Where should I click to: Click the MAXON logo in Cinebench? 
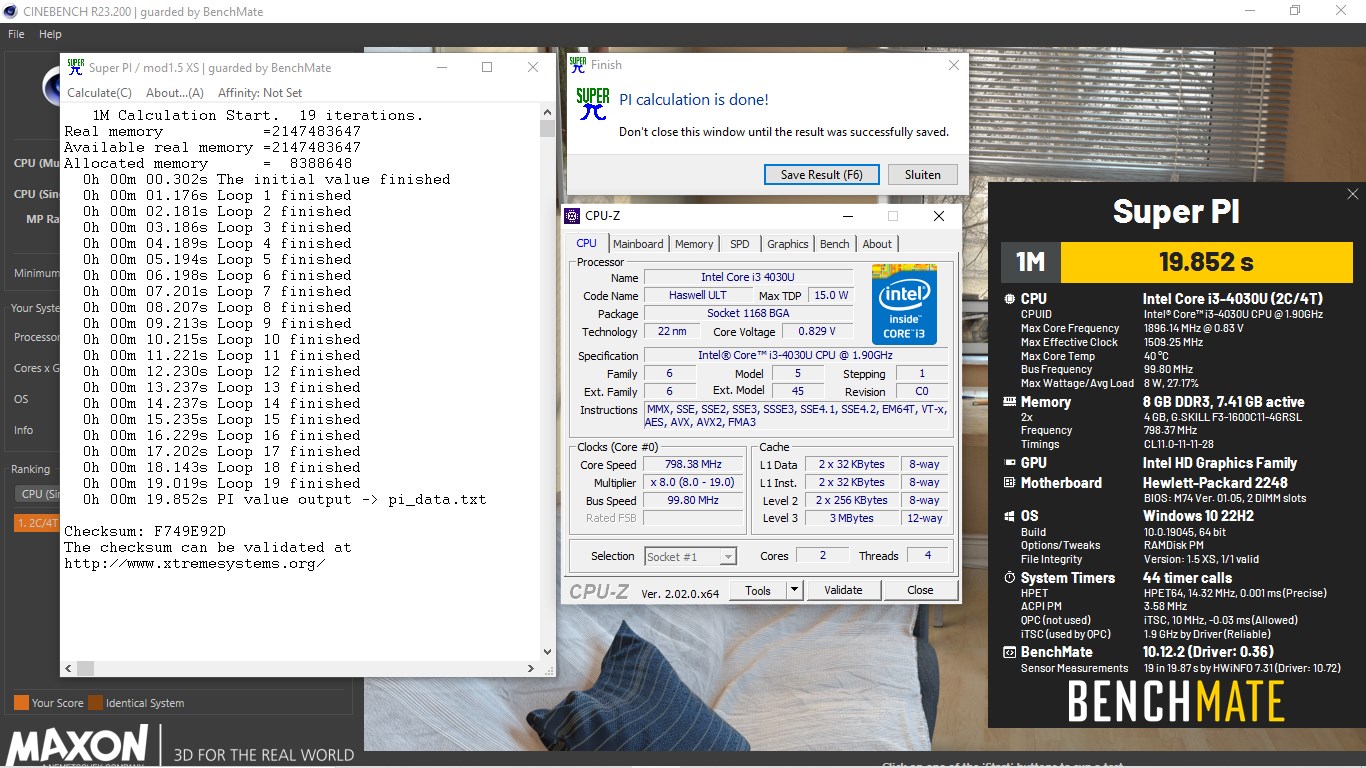tap(78, 744)
